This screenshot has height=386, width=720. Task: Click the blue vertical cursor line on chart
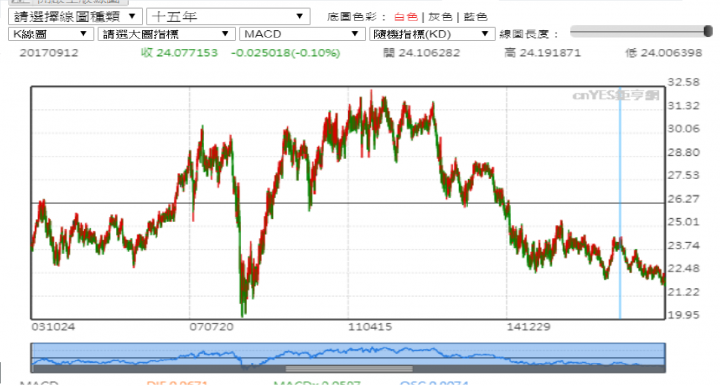[620, 202]
